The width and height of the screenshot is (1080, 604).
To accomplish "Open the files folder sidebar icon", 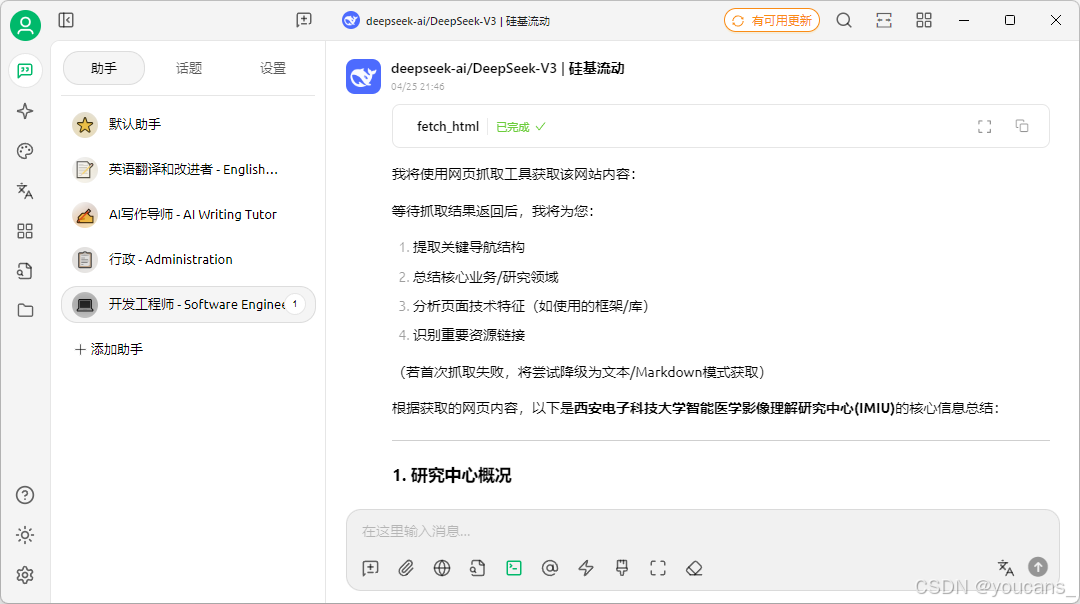I will pyautogui.click(x=25, y=311).
